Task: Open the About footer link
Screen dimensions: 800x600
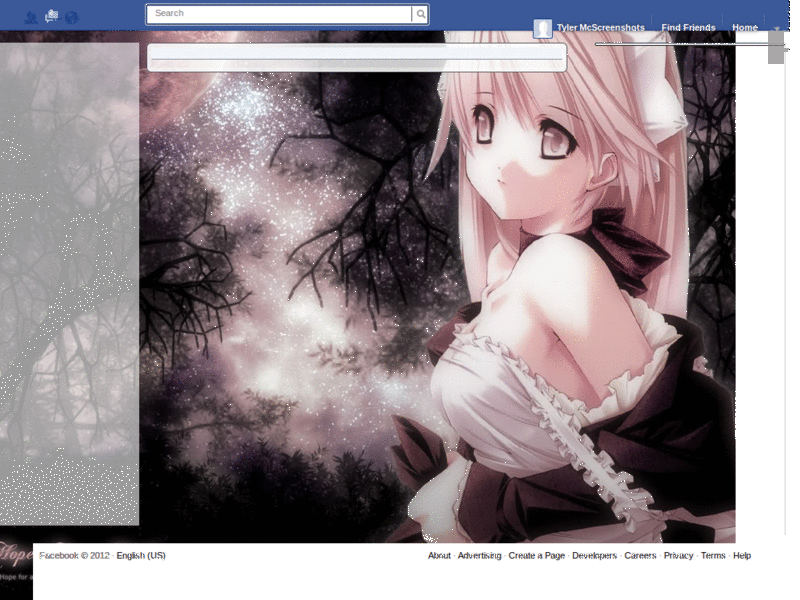Action: [439, 556]
